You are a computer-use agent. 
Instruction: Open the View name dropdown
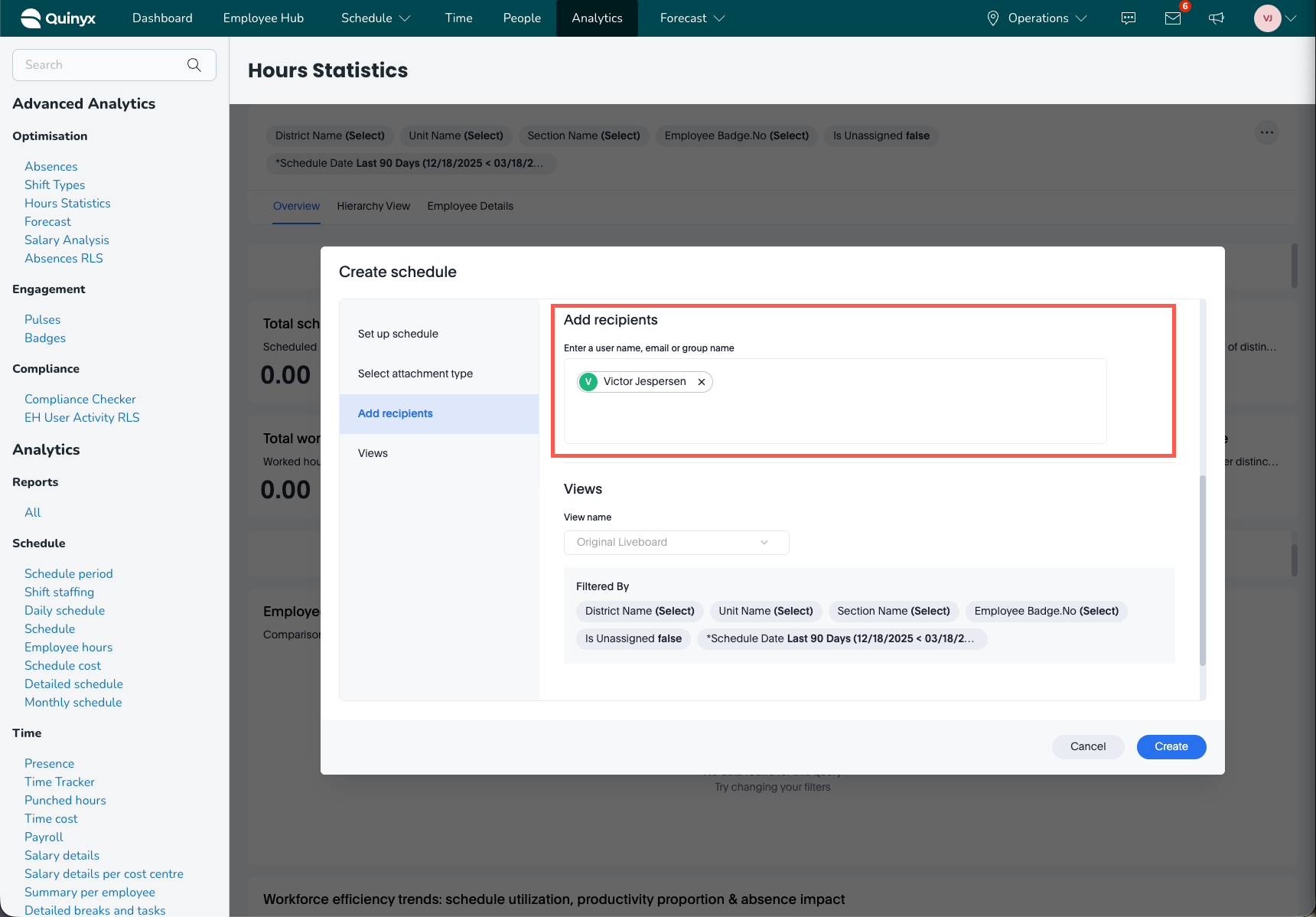[676, 543]
